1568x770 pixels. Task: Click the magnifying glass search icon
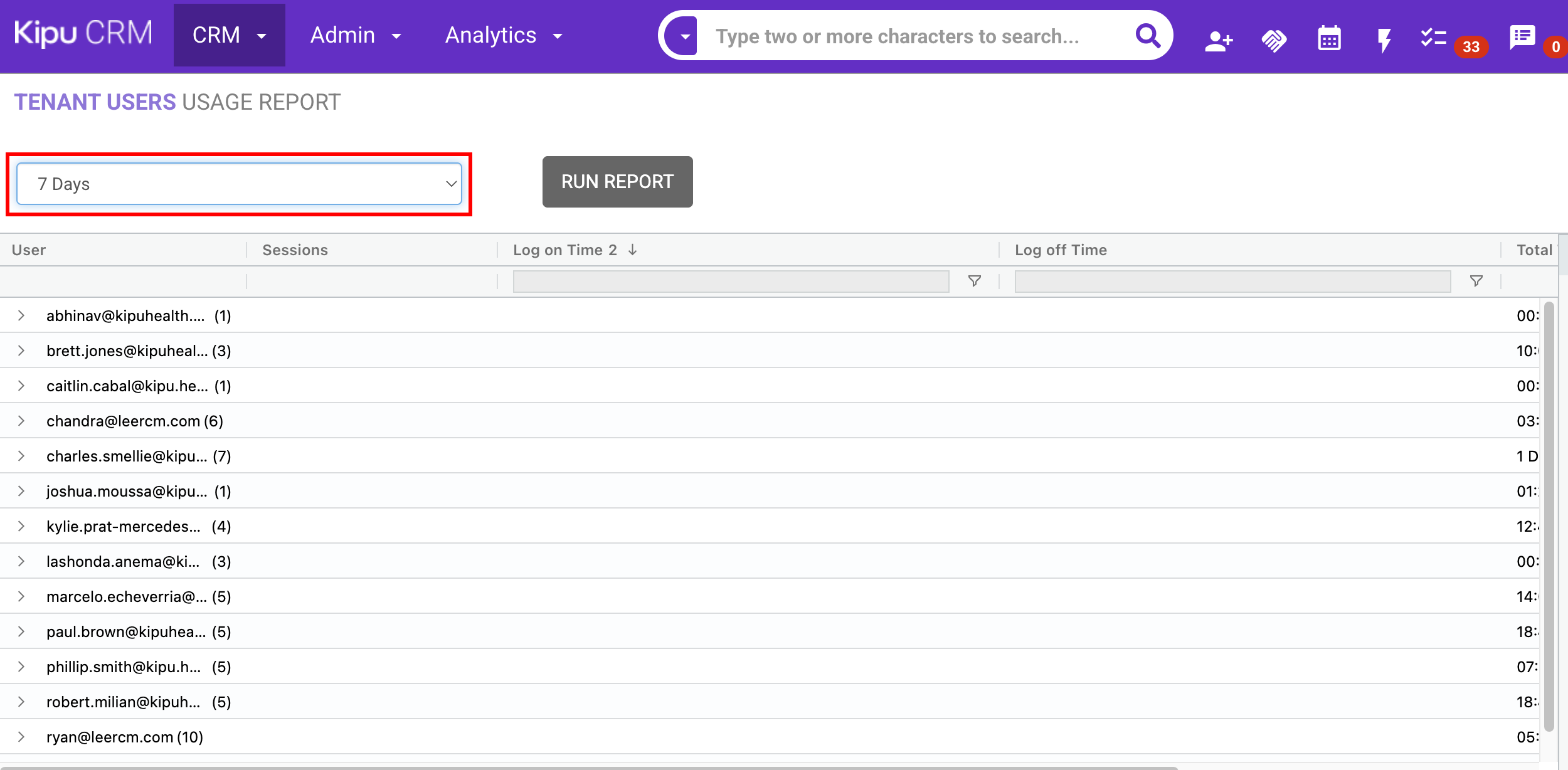click(1148, 36)
